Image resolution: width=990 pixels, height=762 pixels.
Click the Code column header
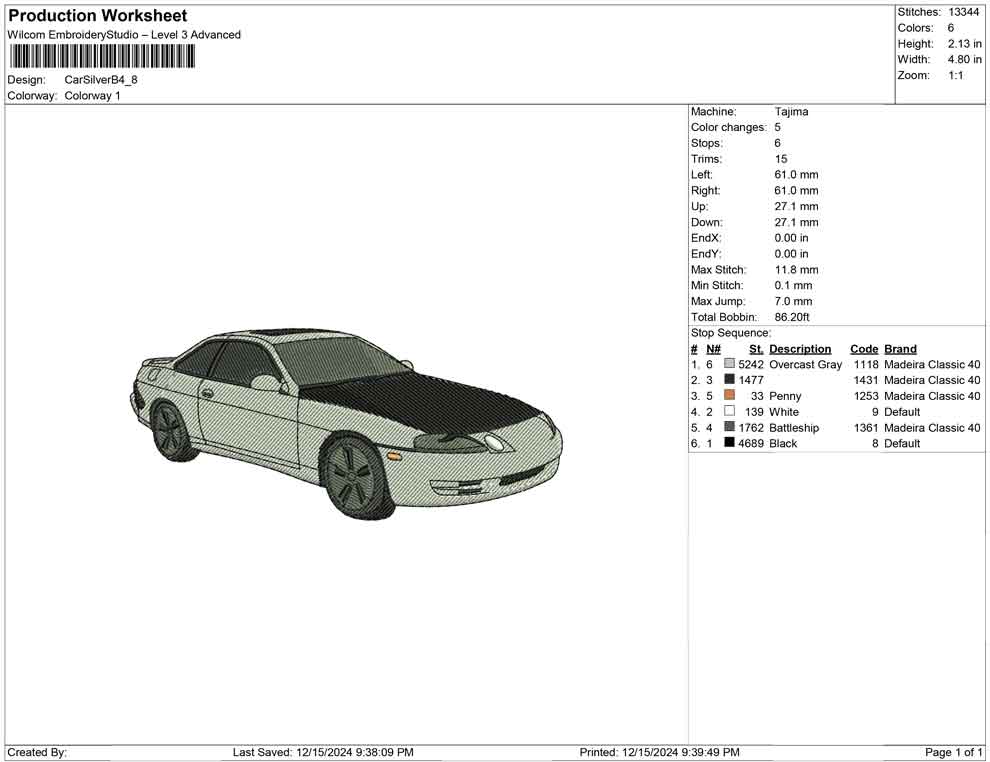pyautogui.click(x=864, y=348)
